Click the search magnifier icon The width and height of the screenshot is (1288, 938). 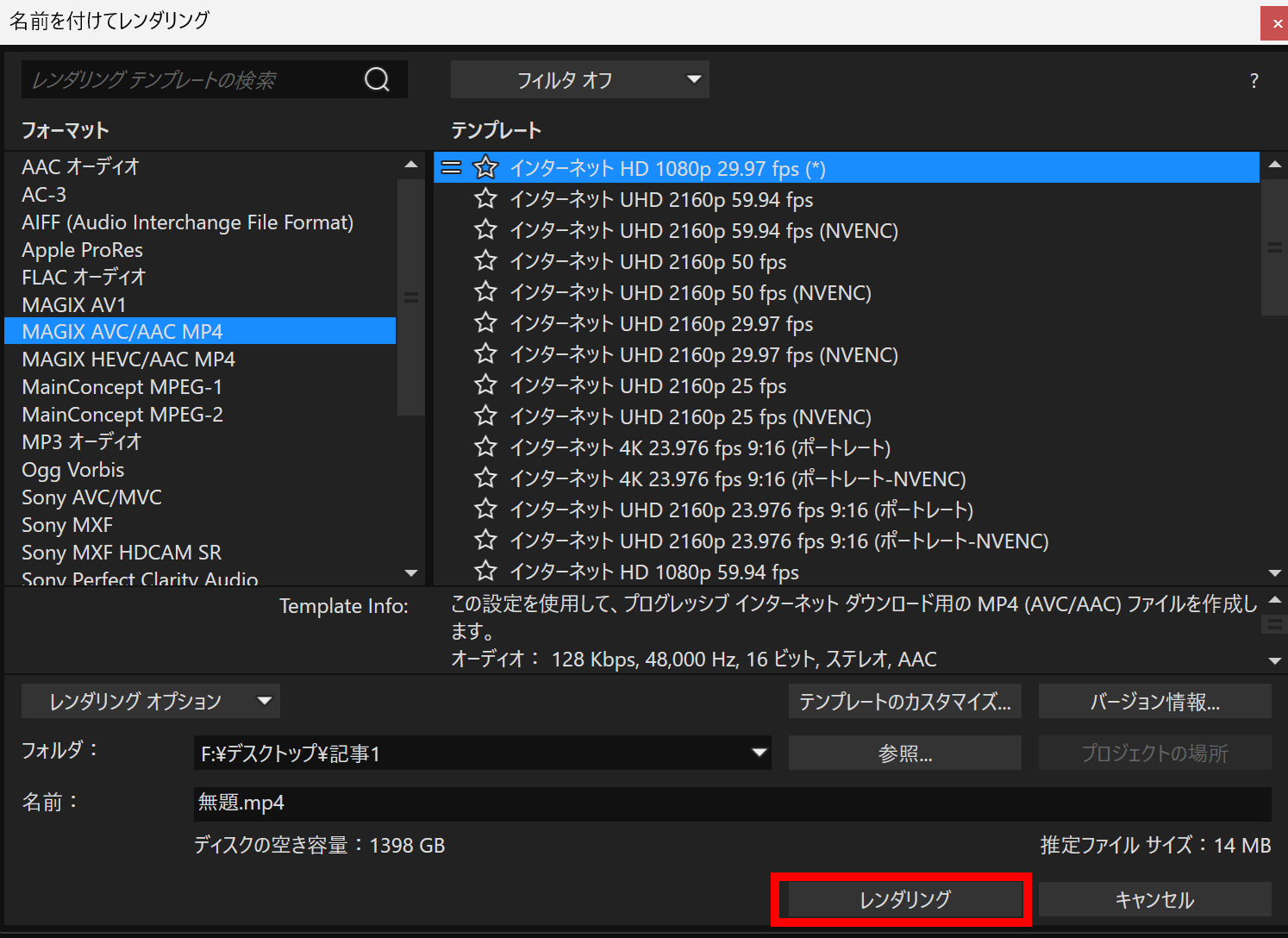pos(377,79)
